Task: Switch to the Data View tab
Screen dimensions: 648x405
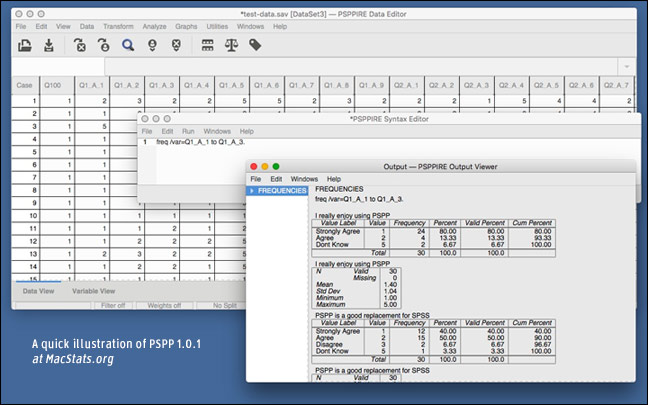Action: (38, 291)
